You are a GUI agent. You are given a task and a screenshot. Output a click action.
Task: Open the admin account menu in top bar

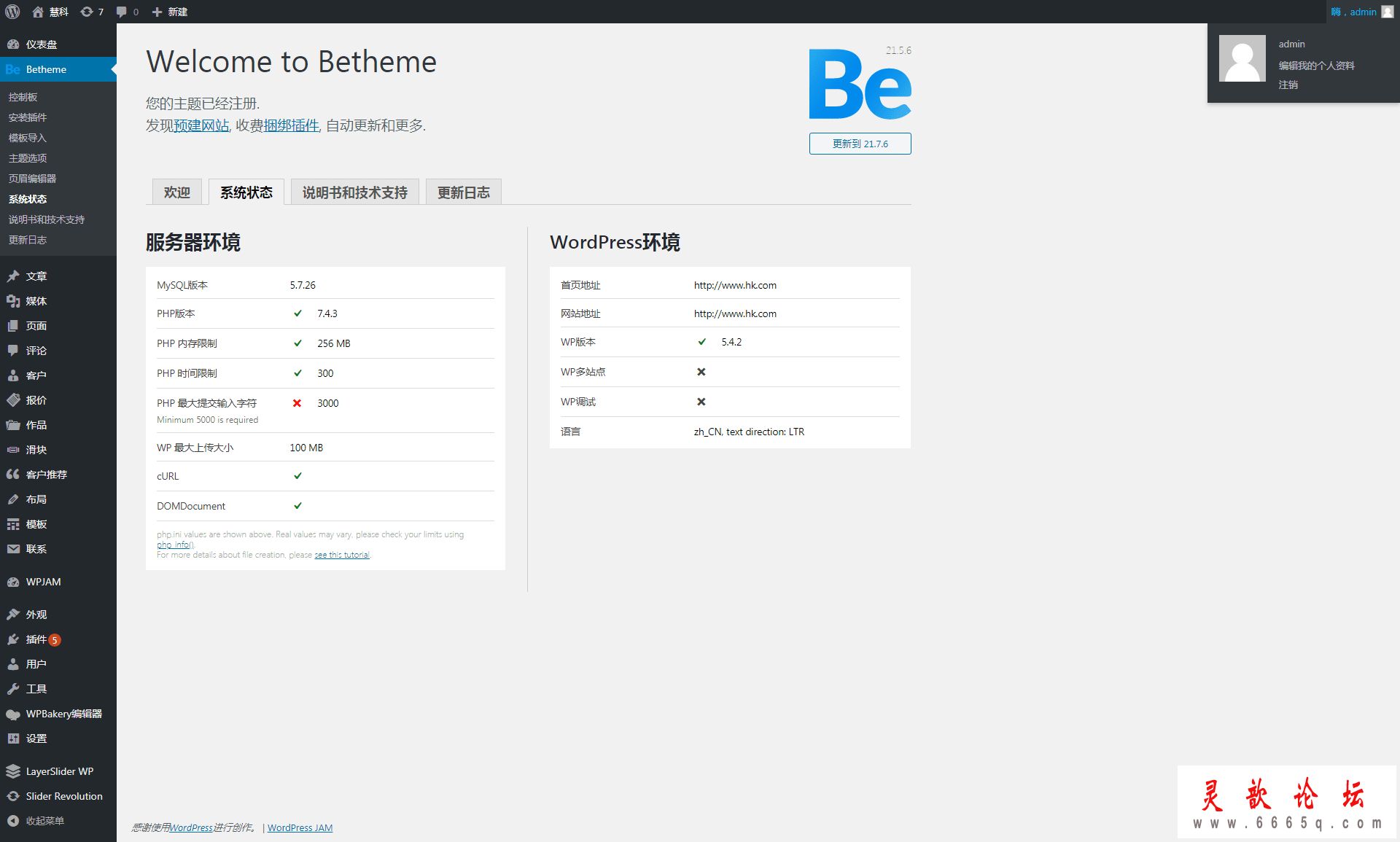pos(1362,12)
